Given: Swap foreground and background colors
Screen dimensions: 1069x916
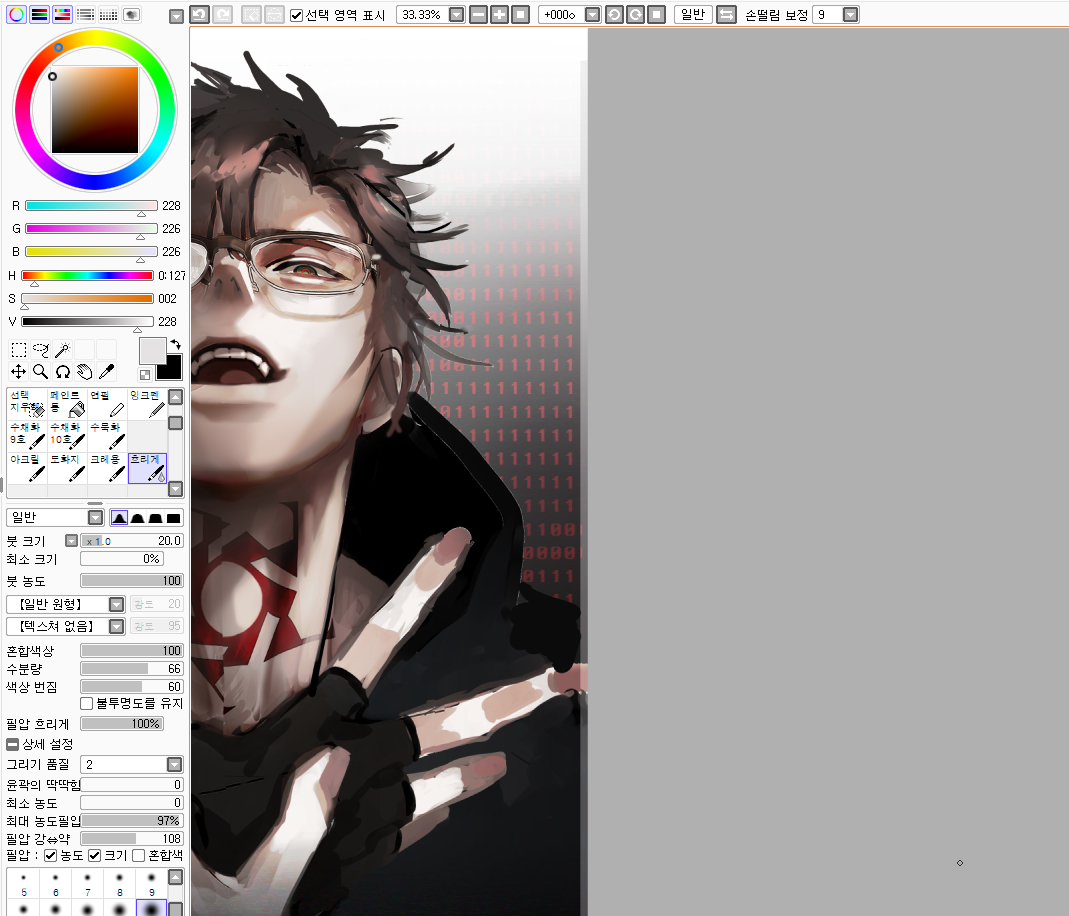Looking at the screenshot, I should point(175,344).
